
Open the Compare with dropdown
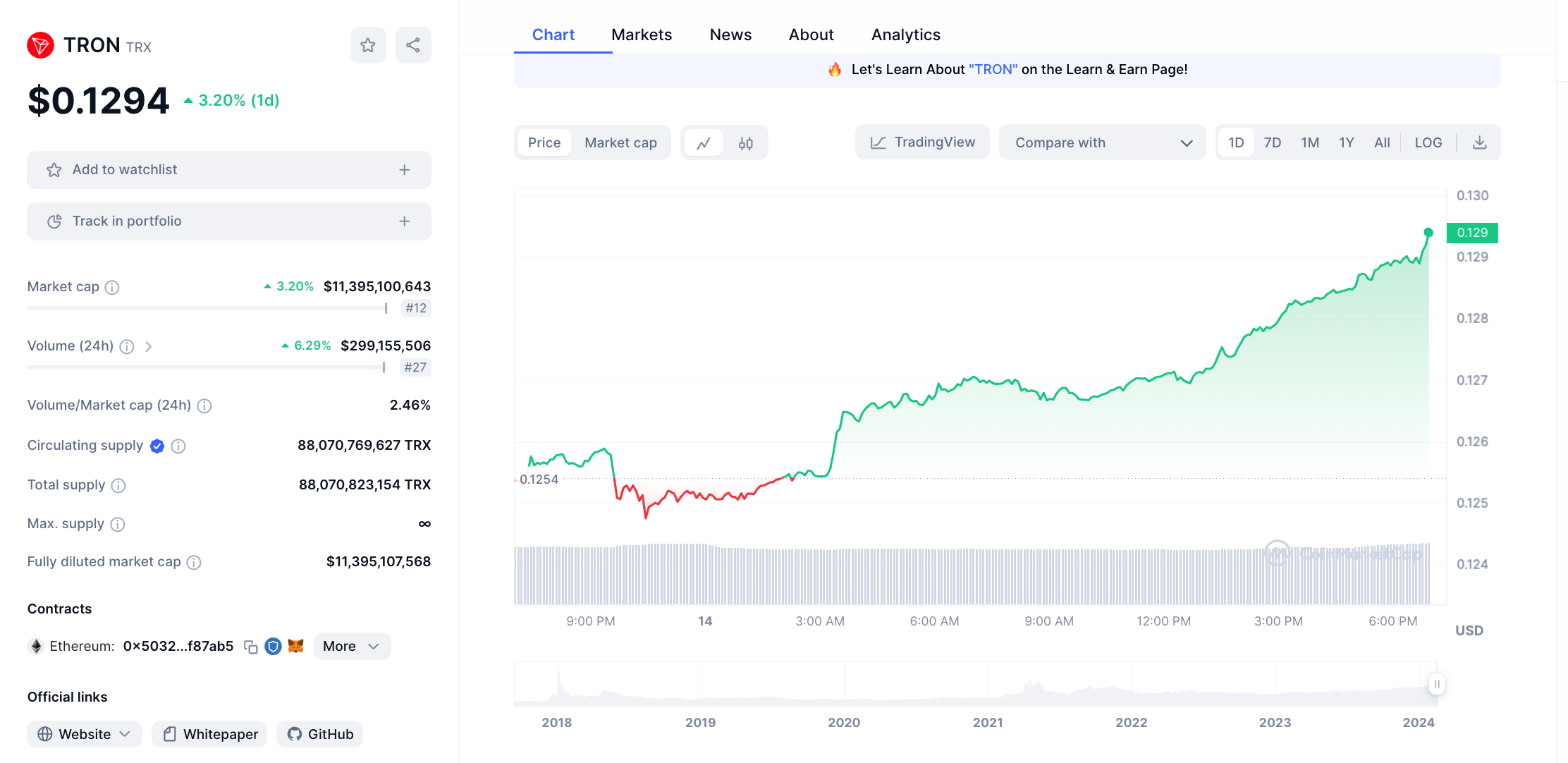click(x=1102, y=143)
